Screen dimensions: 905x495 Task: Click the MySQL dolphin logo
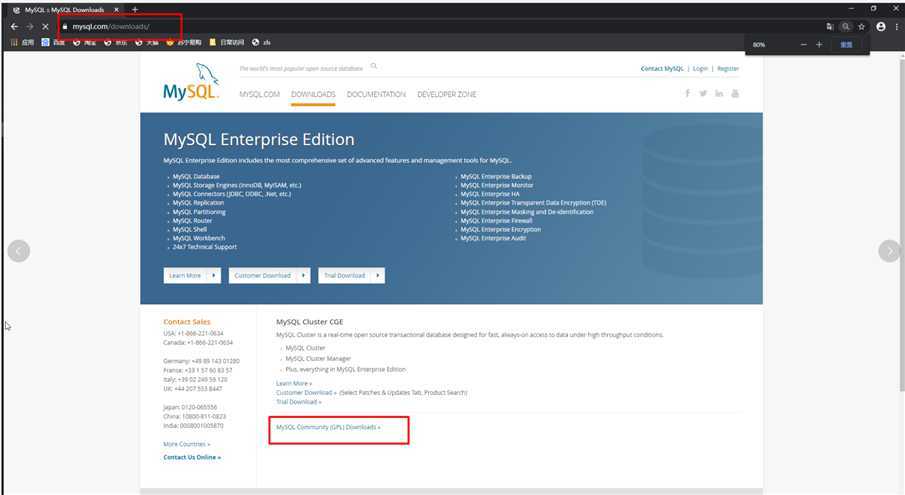click(191, 82)
